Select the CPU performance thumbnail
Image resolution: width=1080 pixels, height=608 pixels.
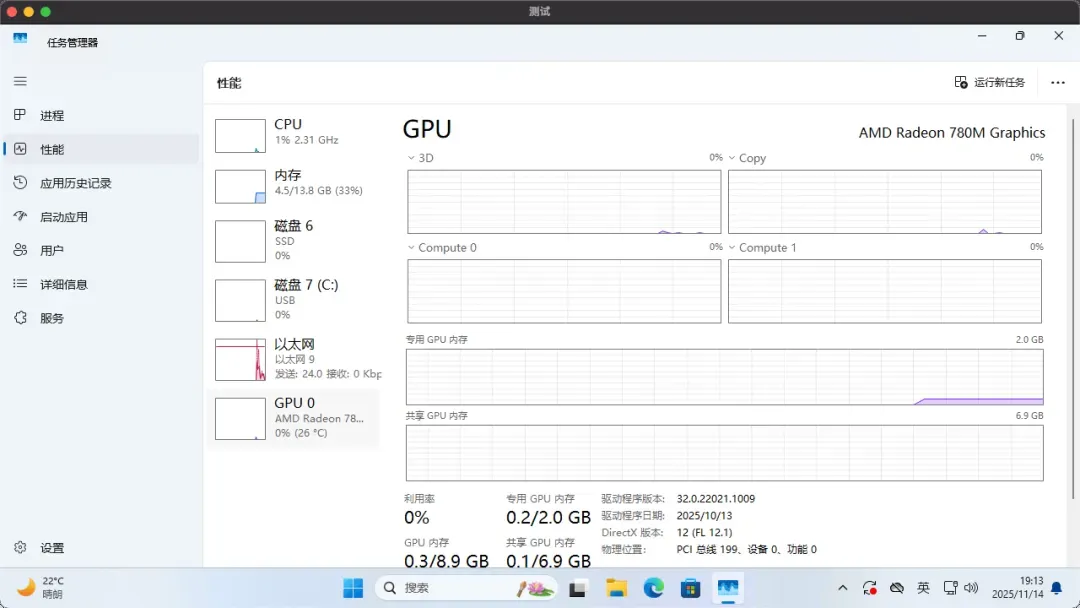pyautogui.click(x=296, y=133)
